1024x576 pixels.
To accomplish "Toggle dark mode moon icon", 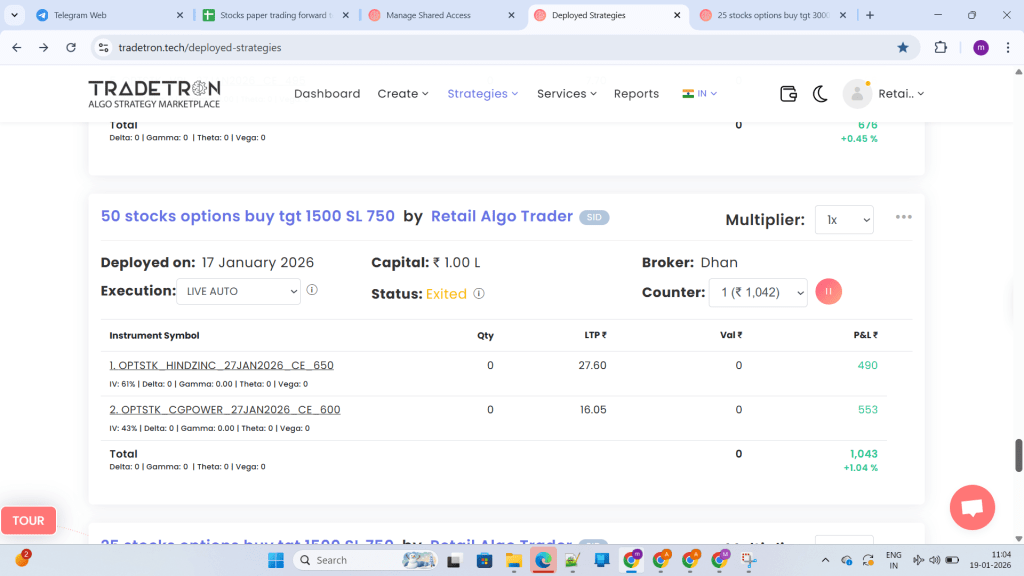I will click(820, 93).
